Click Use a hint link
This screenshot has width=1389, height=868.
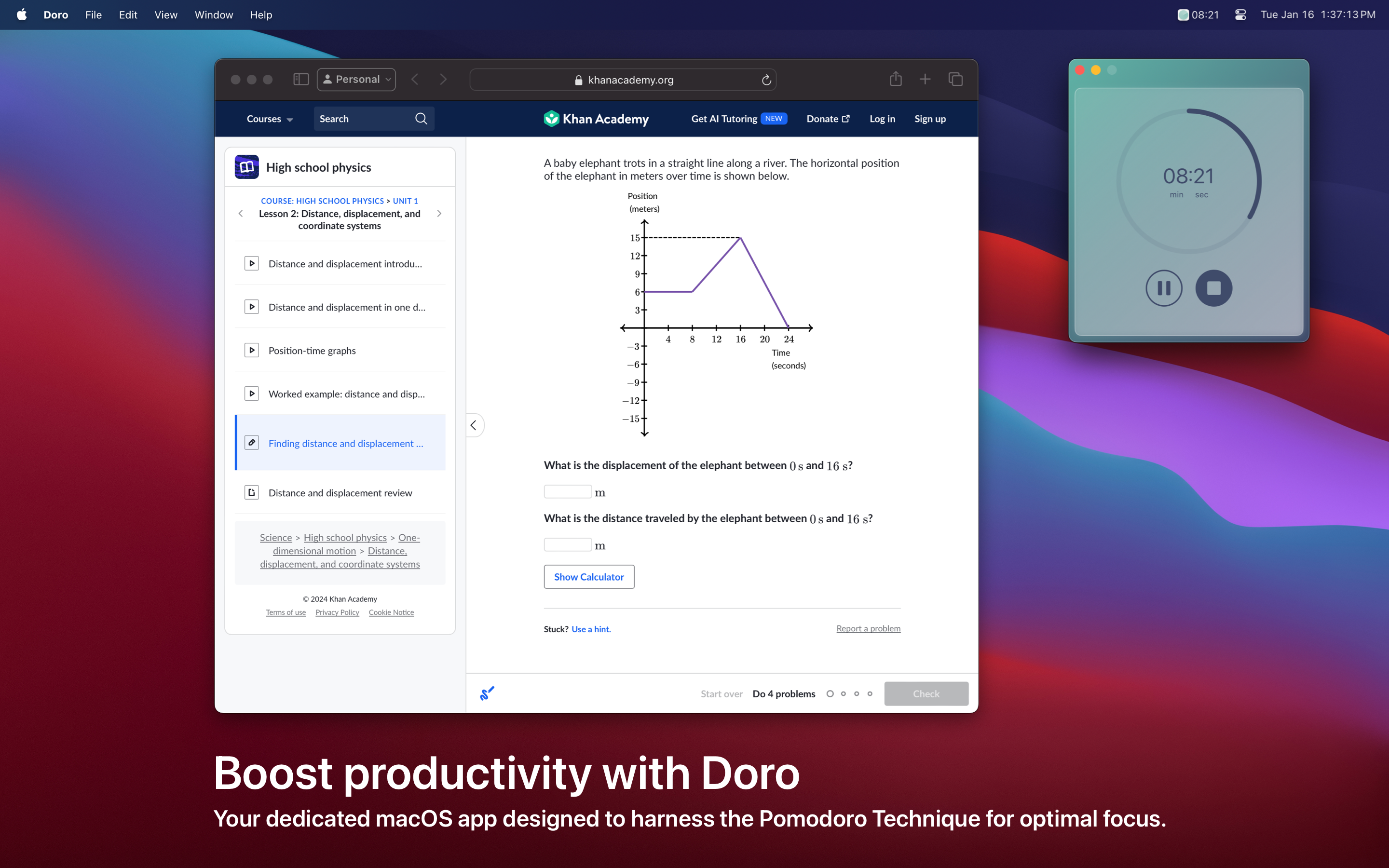[x=591, y=629]
